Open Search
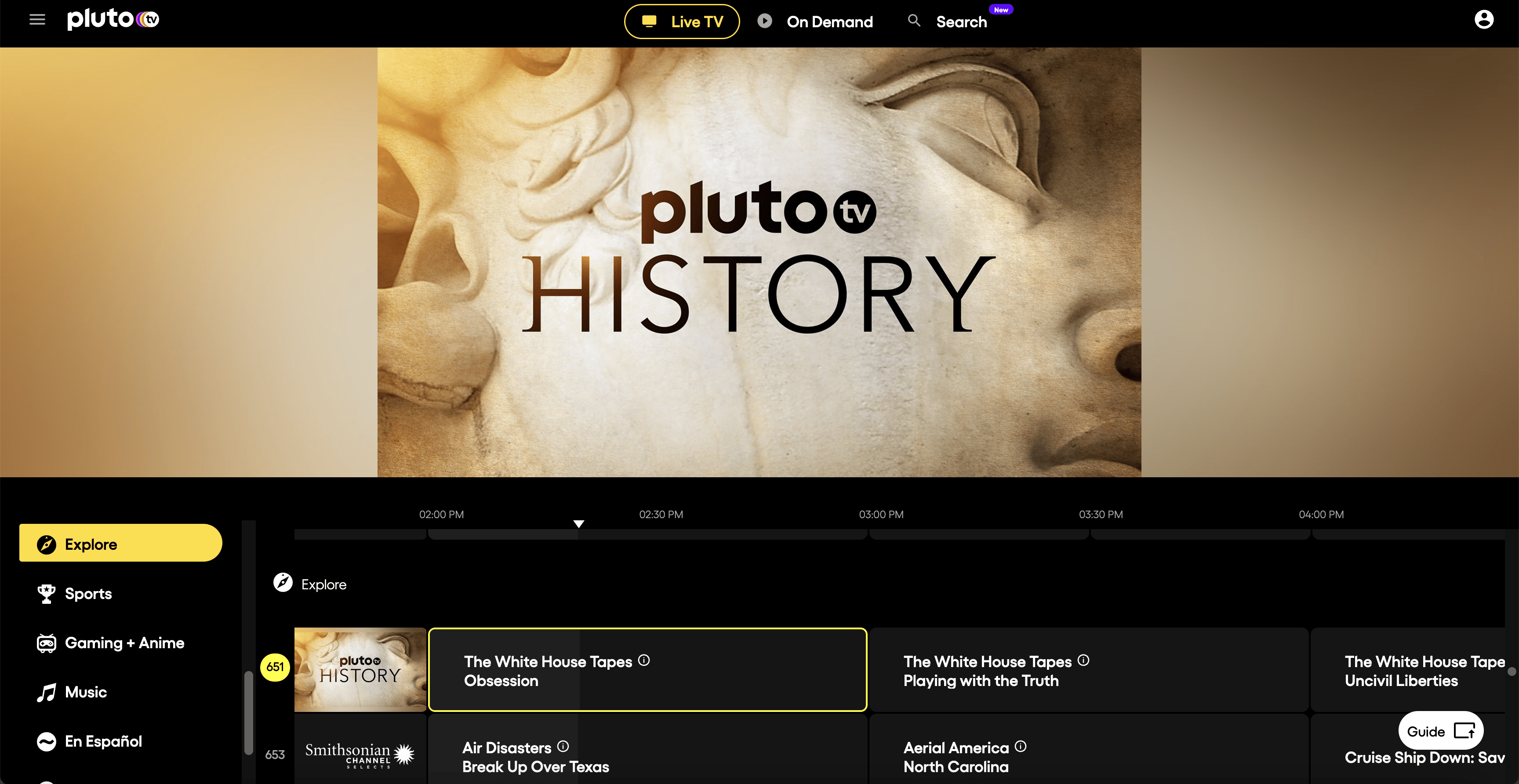The width and height of the screenshot is (1519, 784). (x=961, y=22)
